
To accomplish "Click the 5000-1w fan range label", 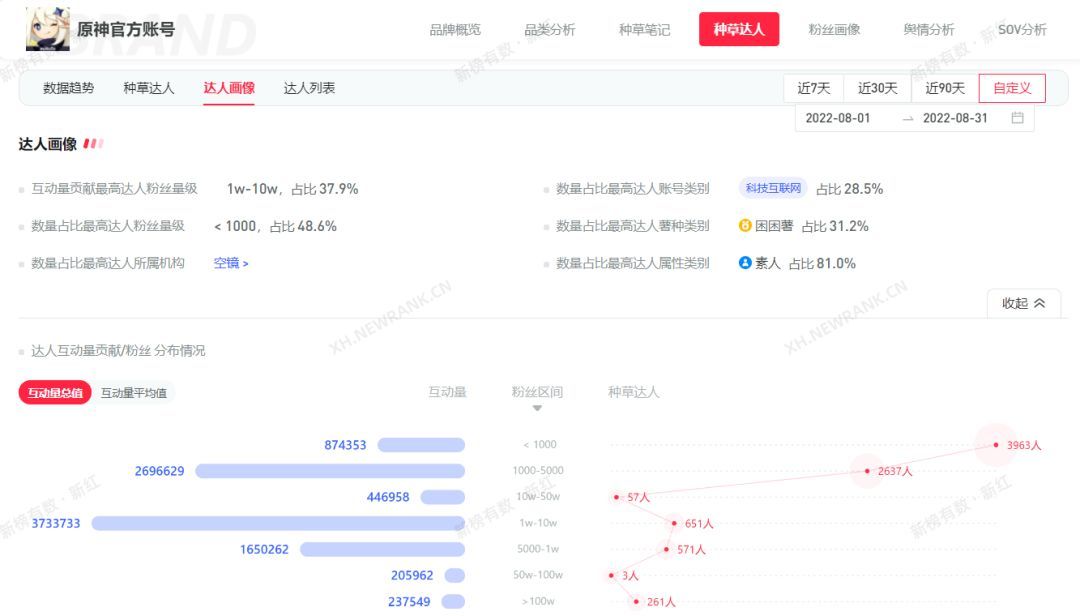I will (x=538, y=549).
